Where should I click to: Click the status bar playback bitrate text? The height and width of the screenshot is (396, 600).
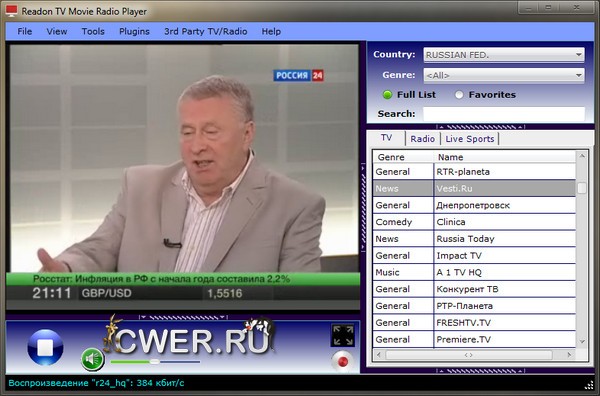click(96, 383)
